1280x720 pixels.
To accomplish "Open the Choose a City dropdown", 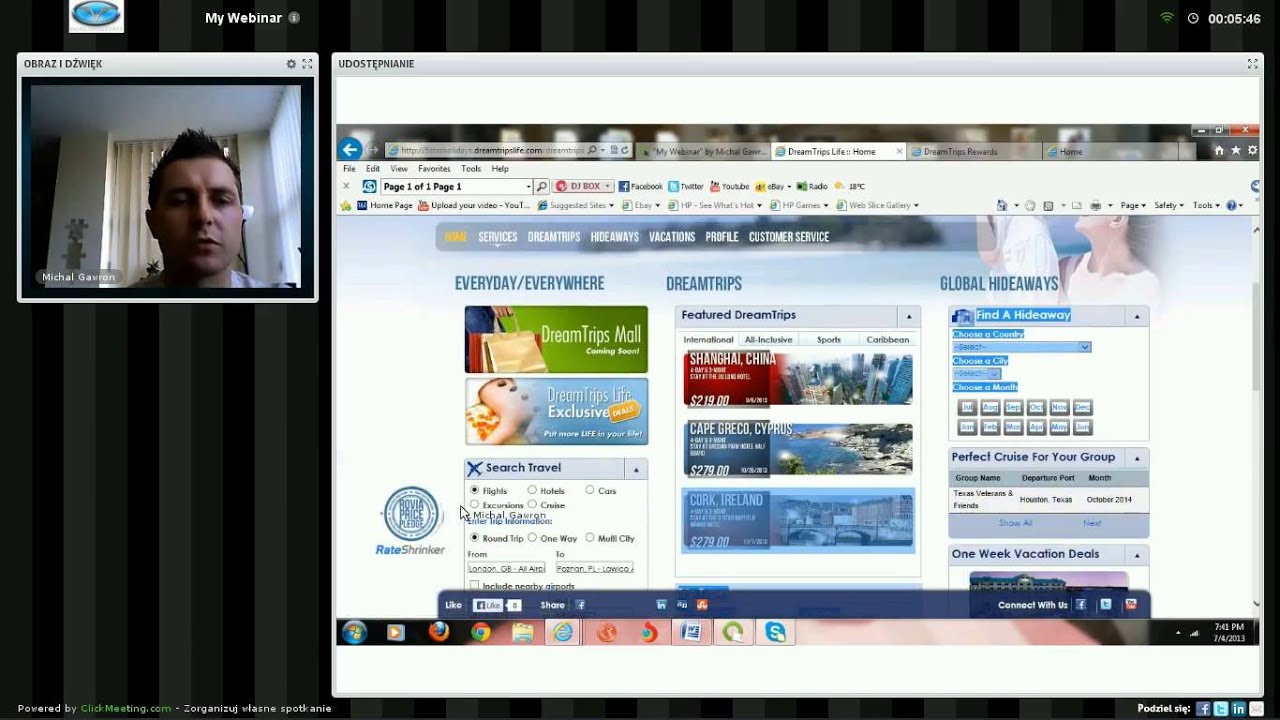I will coord(976,373).
